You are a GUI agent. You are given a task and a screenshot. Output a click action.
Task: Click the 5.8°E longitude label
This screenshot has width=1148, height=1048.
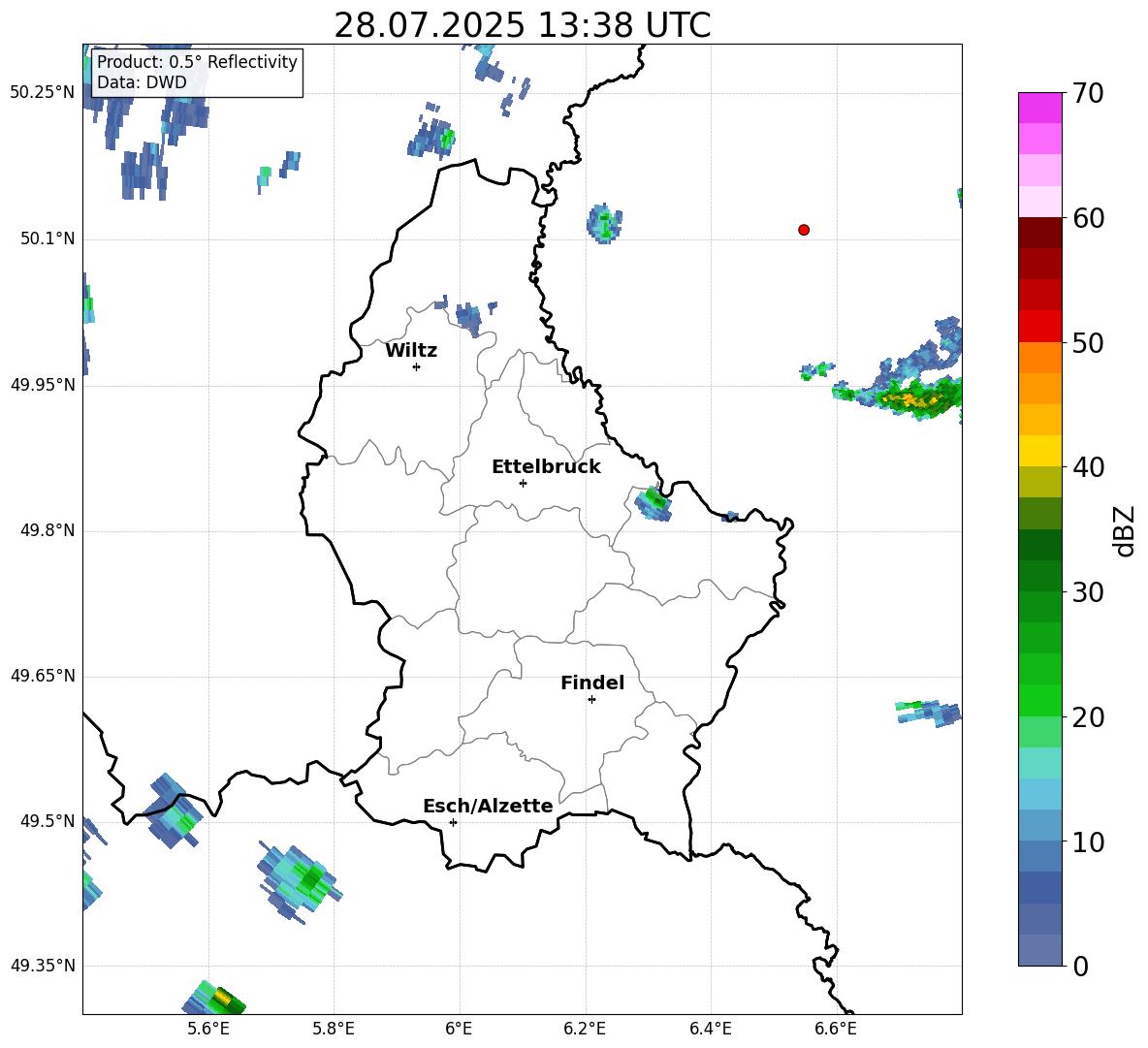click(x=334, y=1029)
